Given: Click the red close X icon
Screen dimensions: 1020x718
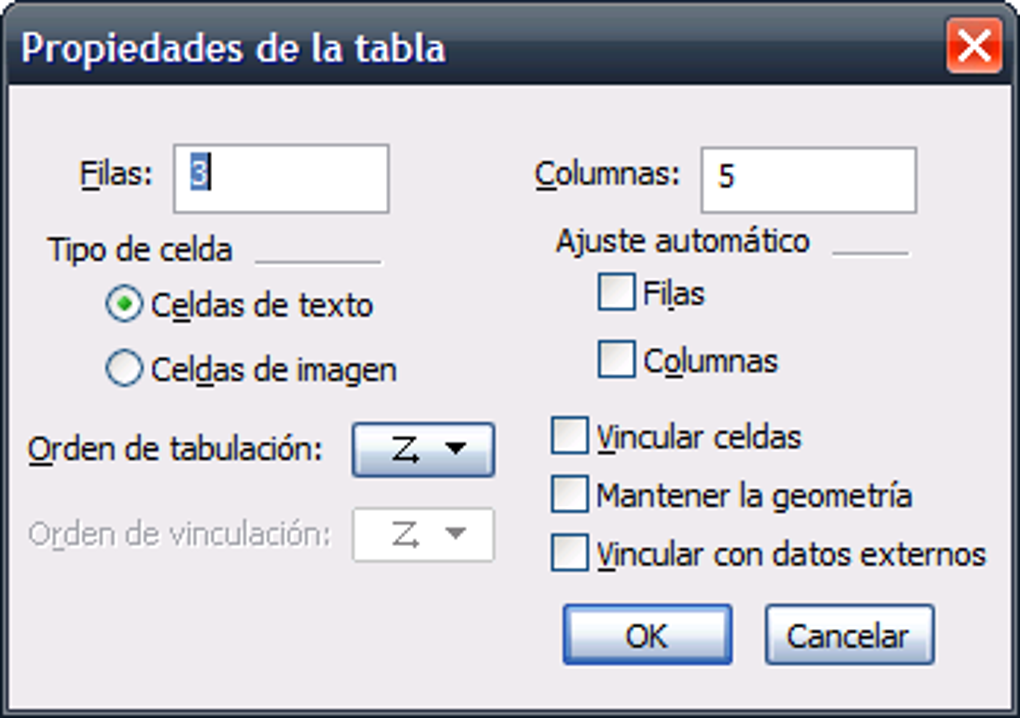Looking at the screenshot, I should click(x=973, y=47).
